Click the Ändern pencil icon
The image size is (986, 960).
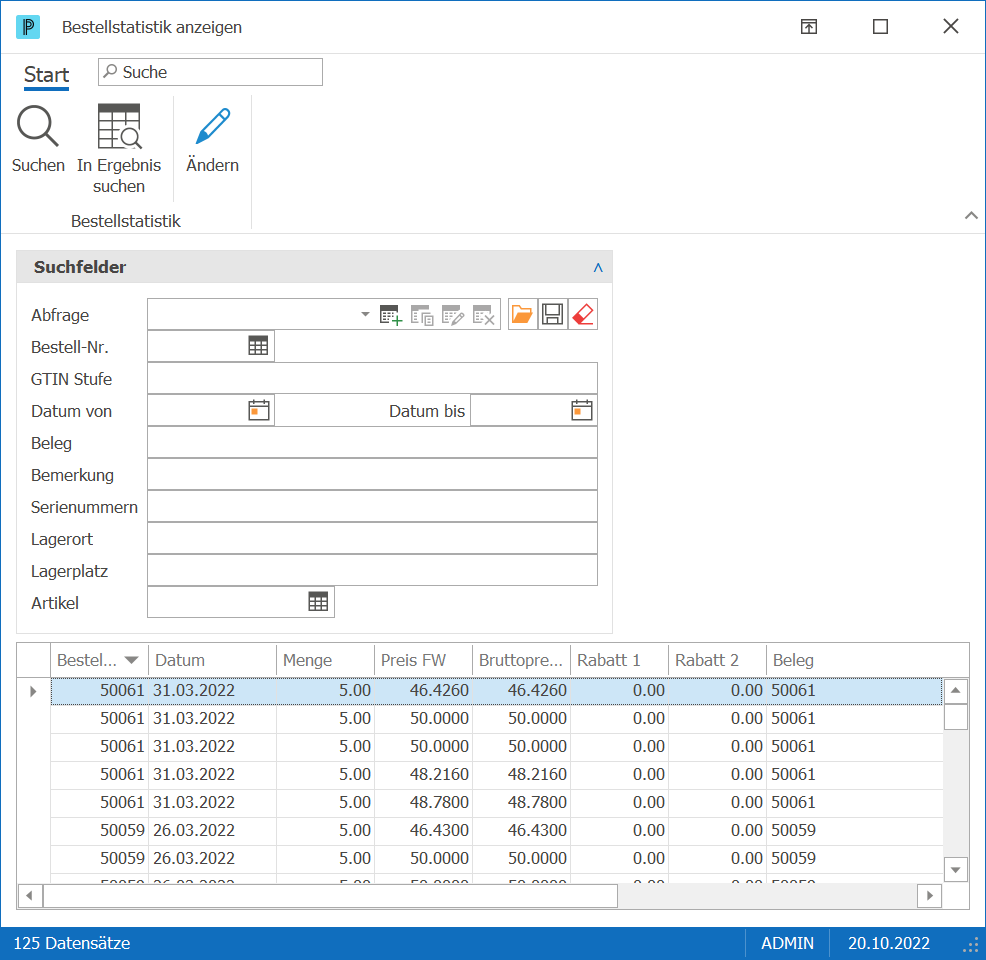click(x=213, y=126)
